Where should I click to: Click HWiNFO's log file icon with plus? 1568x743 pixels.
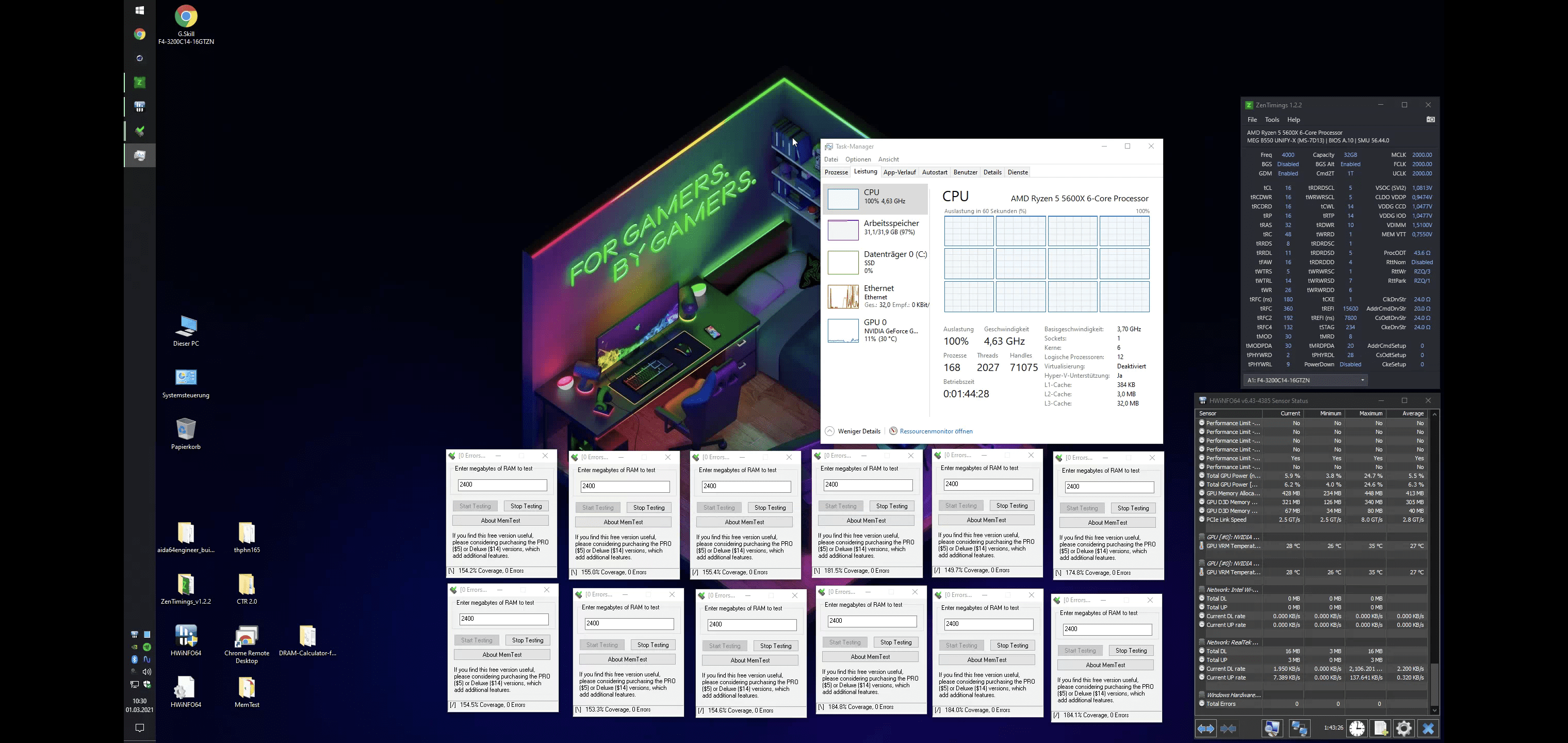(1381, 729)
